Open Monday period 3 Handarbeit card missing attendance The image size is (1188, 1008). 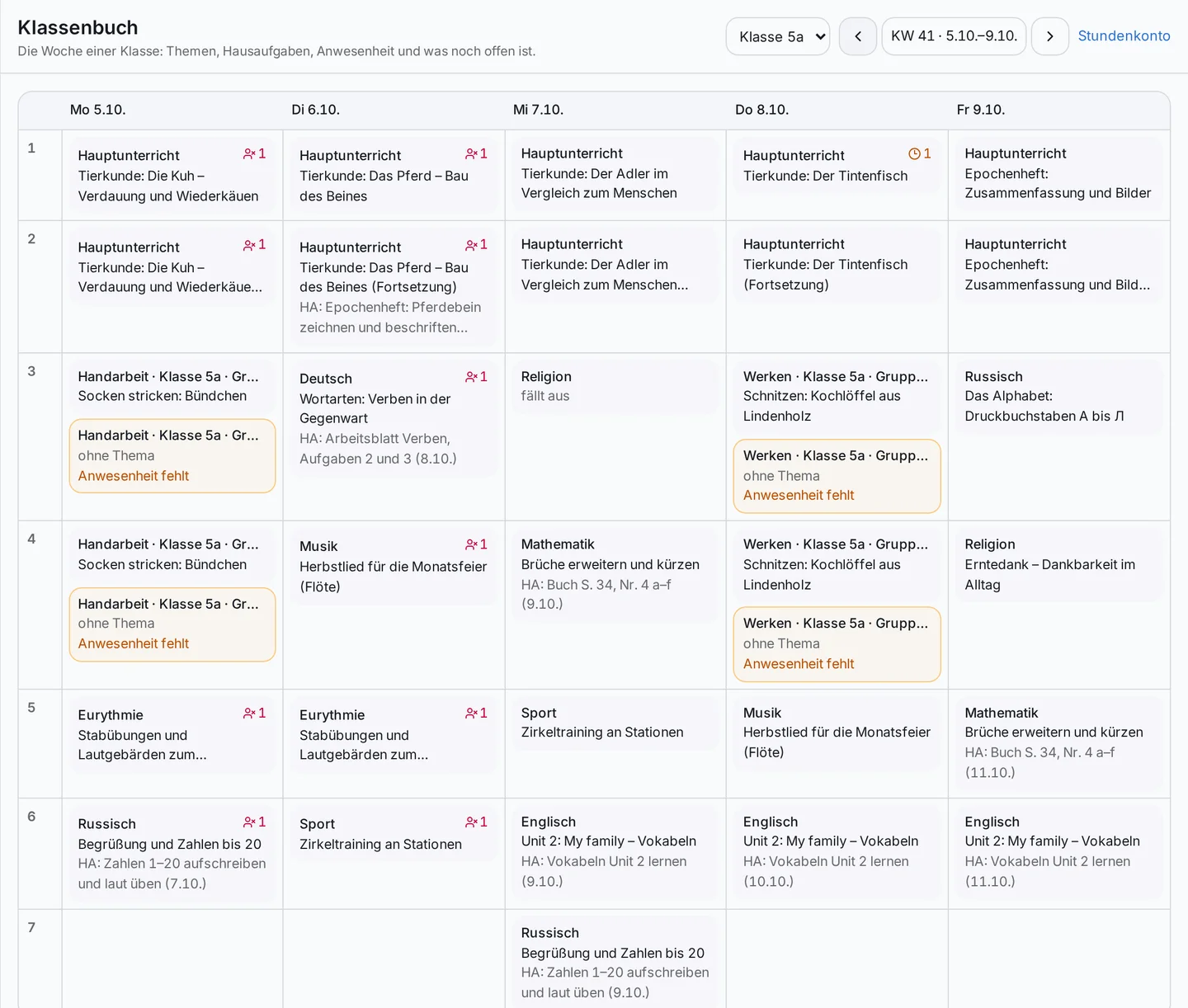click(x=172, y=456)
